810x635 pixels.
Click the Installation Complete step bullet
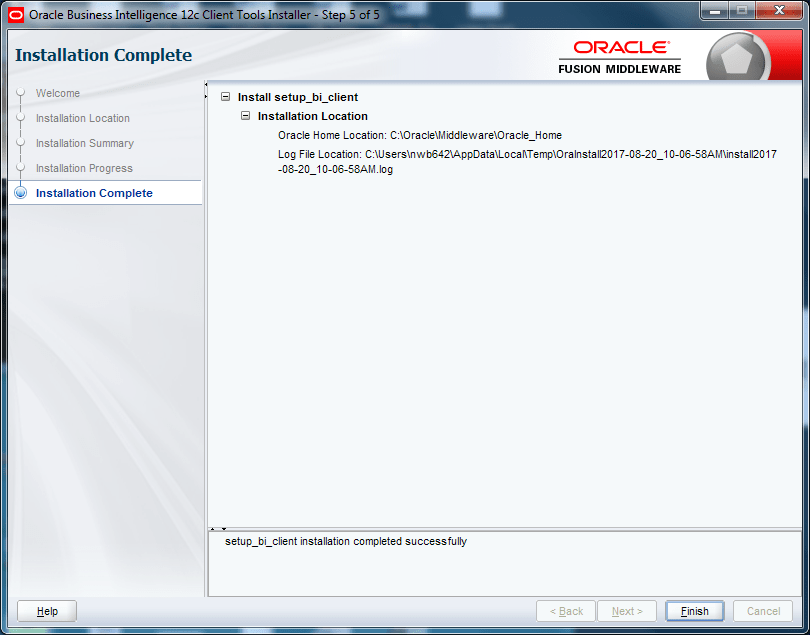22,193
